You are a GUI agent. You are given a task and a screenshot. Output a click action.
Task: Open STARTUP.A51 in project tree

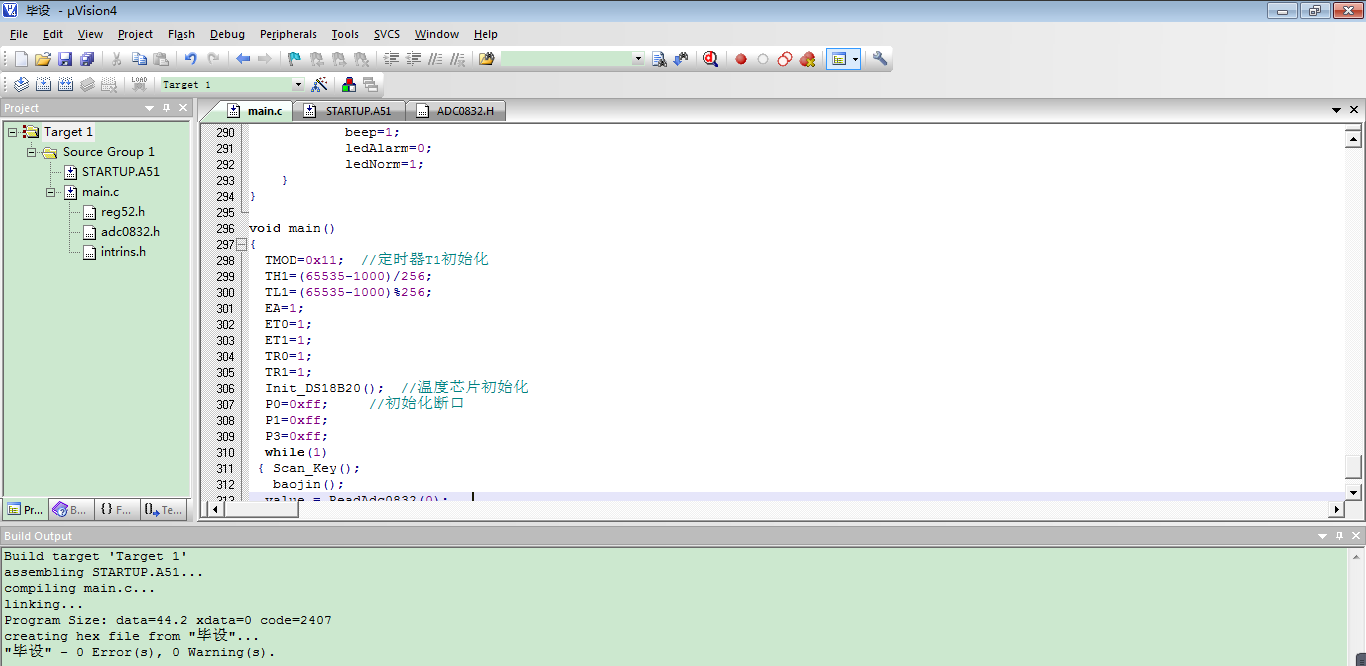click(x=120, y=172)
